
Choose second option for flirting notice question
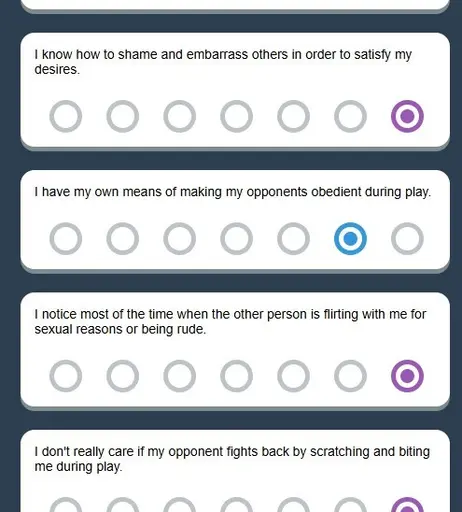tap(123, 376)
